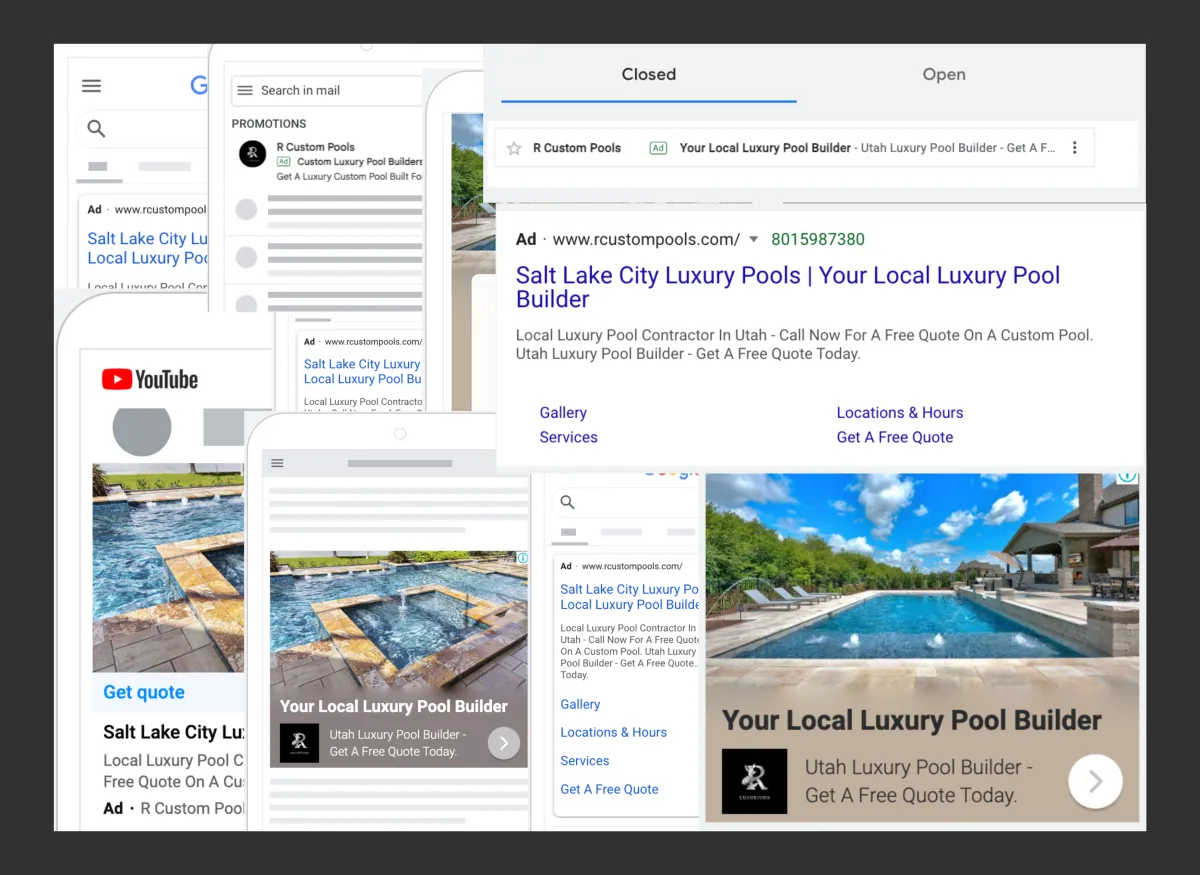Click search magnifier icon in top-left Google mockup
Screen dimensions: 1200x875
96,128
